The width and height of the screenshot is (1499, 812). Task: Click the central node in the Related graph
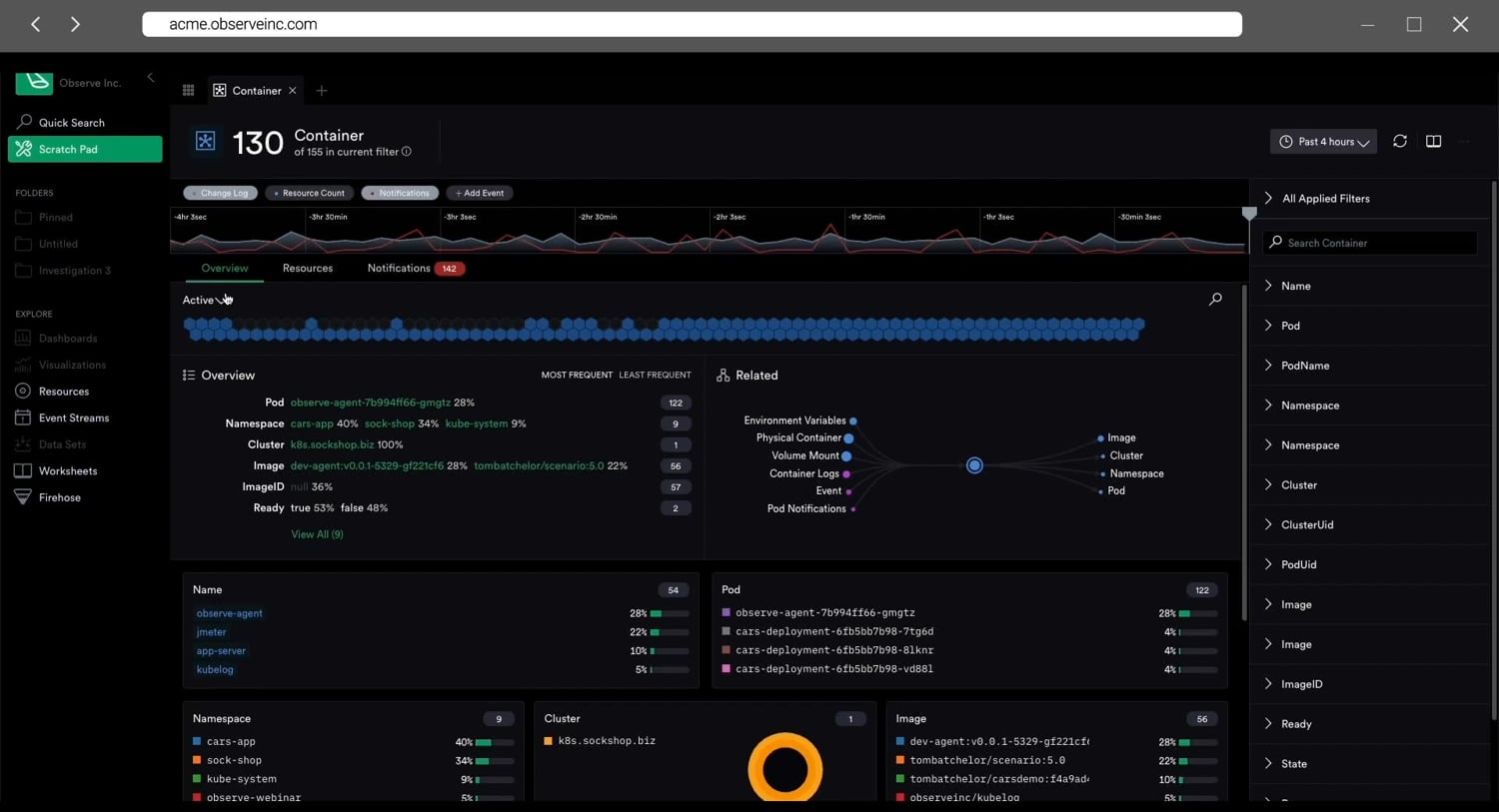tap(974, 465)
